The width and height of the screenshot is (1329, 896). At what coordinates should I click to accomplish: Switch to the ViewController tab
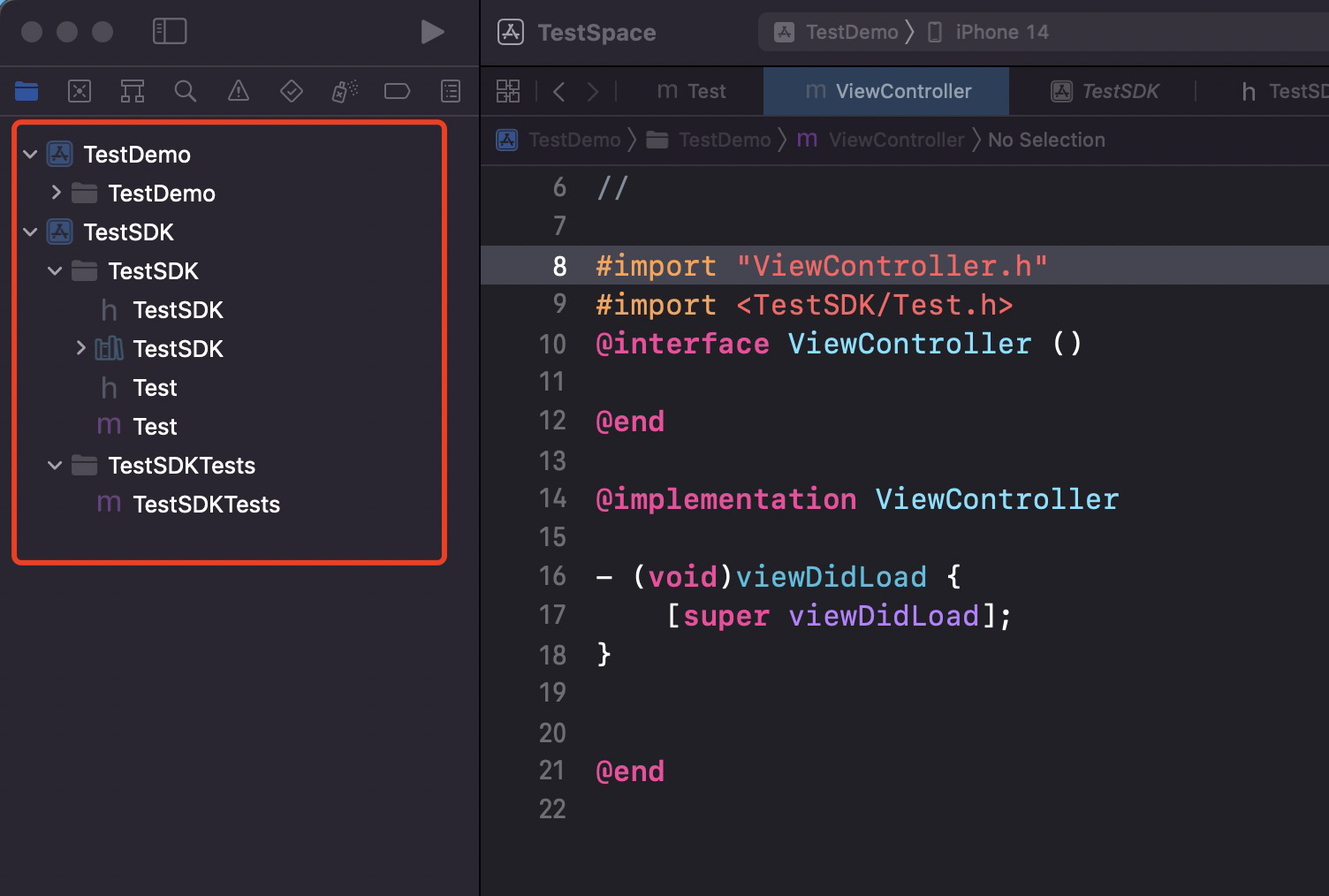coord(887,91)
